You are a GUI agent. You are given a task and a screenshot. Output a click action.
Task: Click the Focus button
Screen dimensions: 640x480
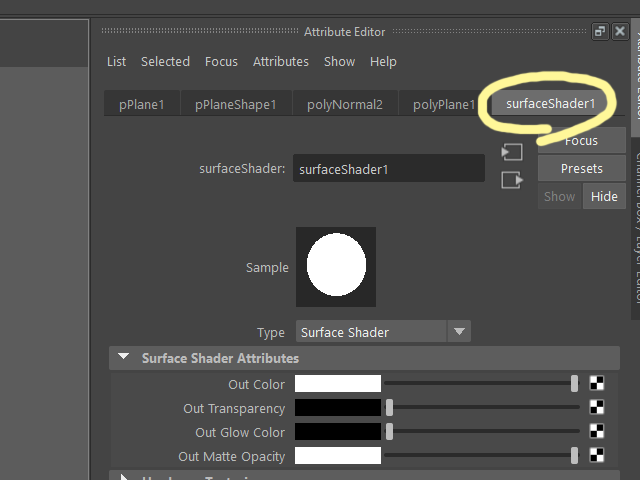coord(582,141)
